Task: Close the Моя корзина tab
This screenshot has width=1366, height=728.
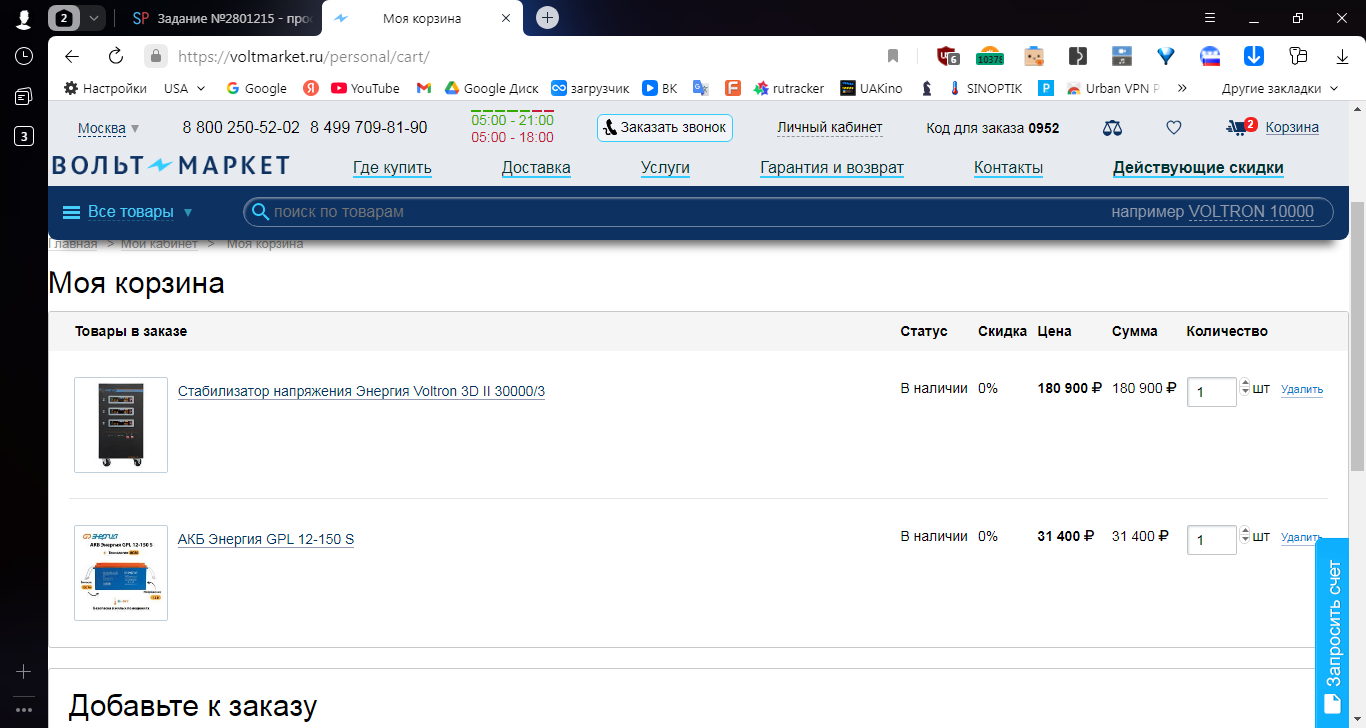Action: coord(506,18)
